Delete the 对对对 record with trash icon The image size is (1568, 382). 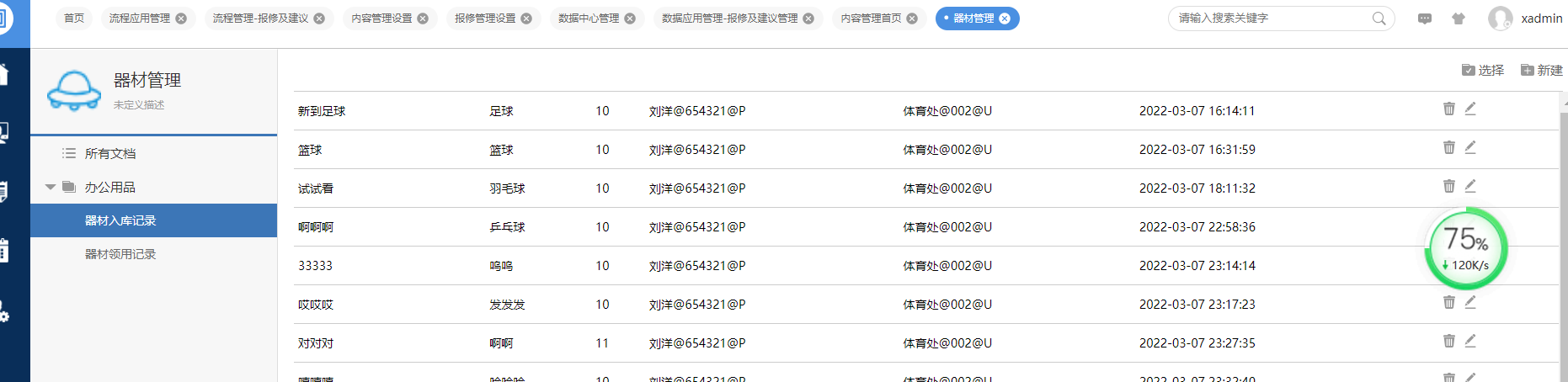point(1448,341)
